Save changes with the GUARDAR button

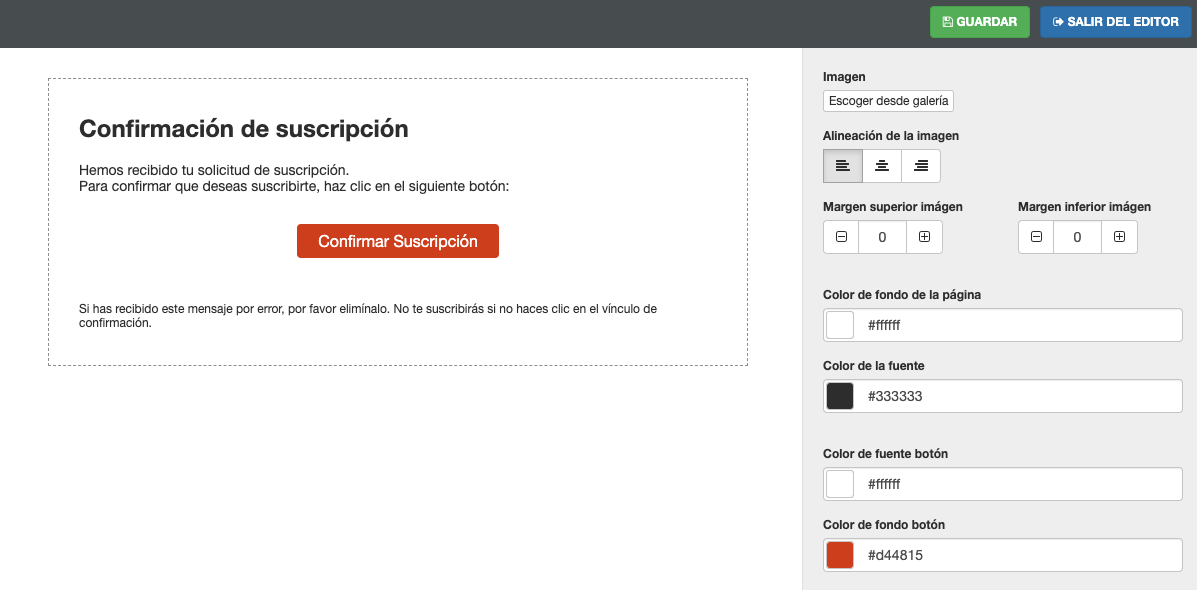tap(979, 21)
